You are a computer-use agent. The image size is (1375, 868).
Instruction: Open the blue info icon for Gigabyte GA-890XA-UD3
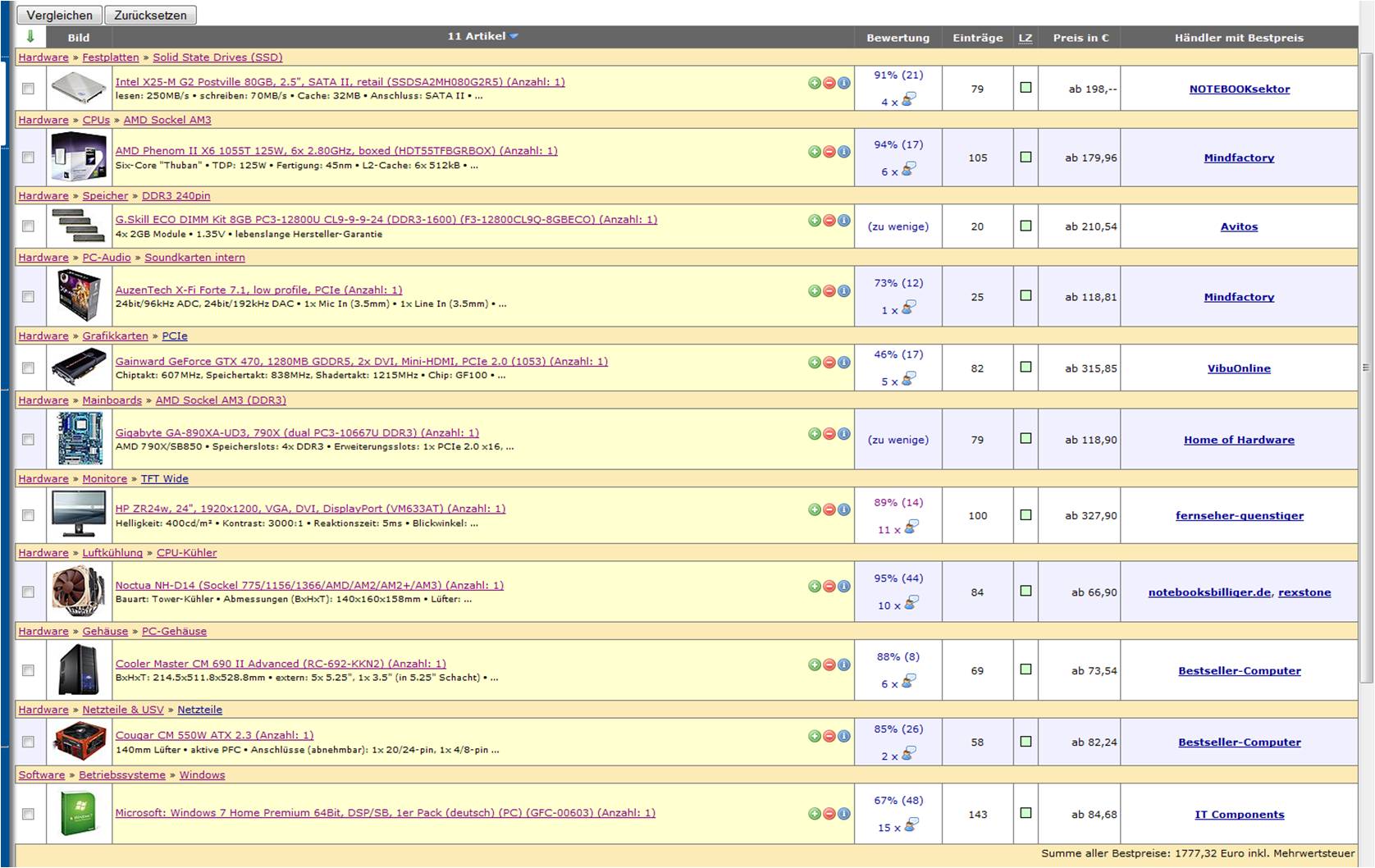pos(843,434)
